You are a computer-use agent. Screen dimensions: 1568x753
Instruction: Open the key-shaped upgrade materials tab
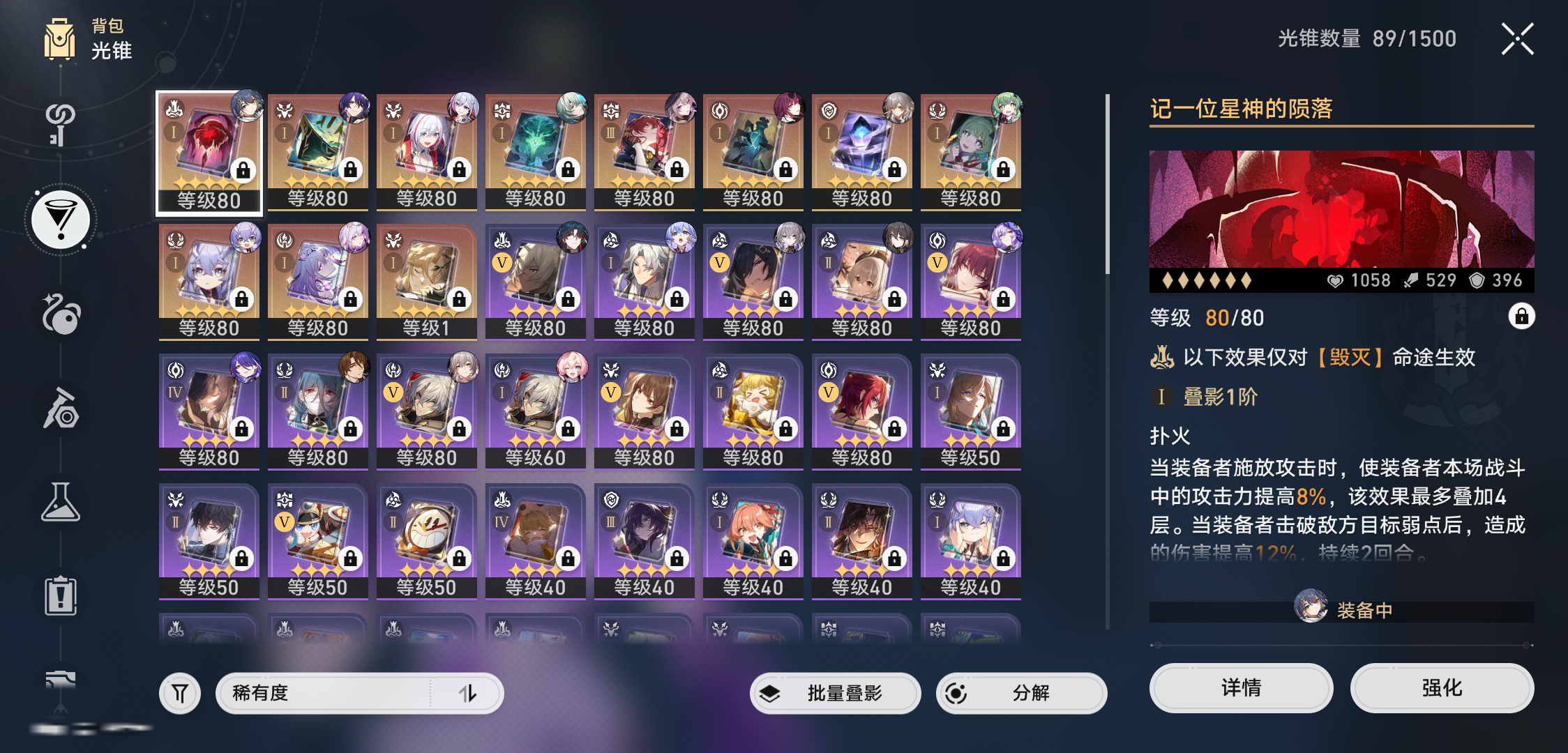coord(60,125)
